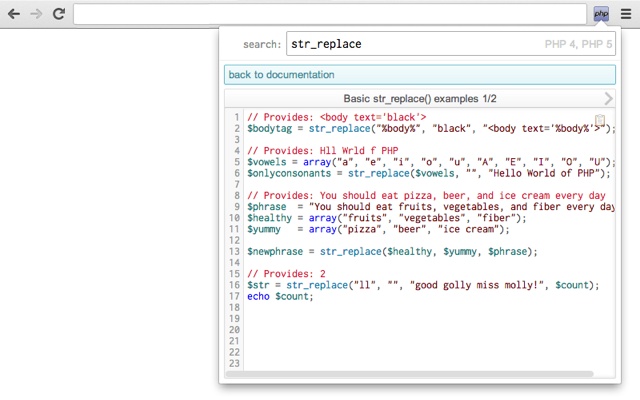
Task: Click the horizontal scrollbar under the code
Action: pyautogui.click(x=409, y=374)
